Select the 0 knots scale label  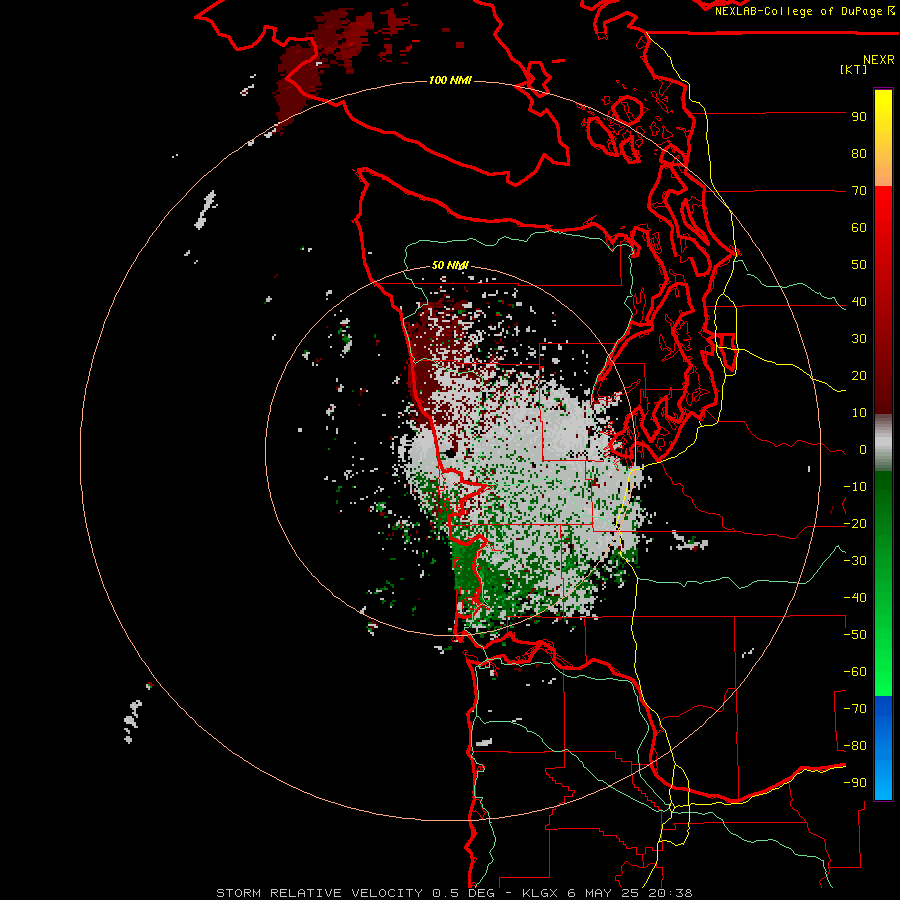click(x=863, y=450)
